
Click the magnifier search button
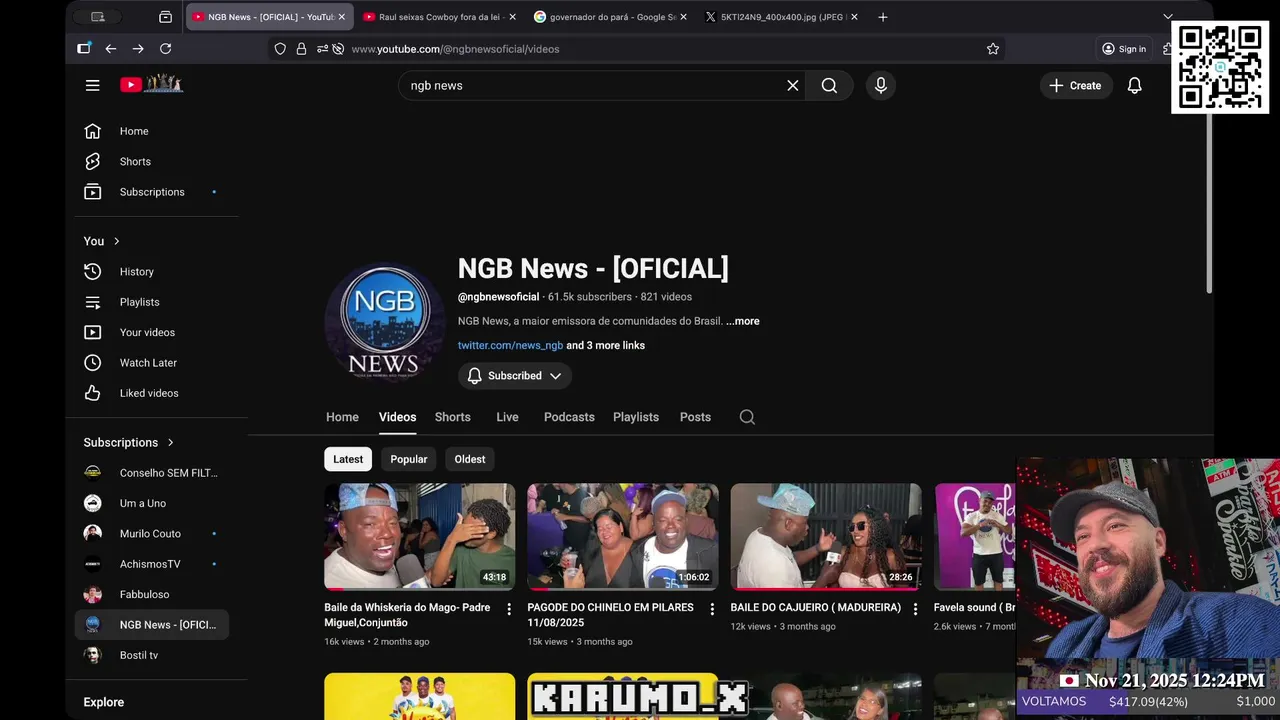[x=829, y=85]
